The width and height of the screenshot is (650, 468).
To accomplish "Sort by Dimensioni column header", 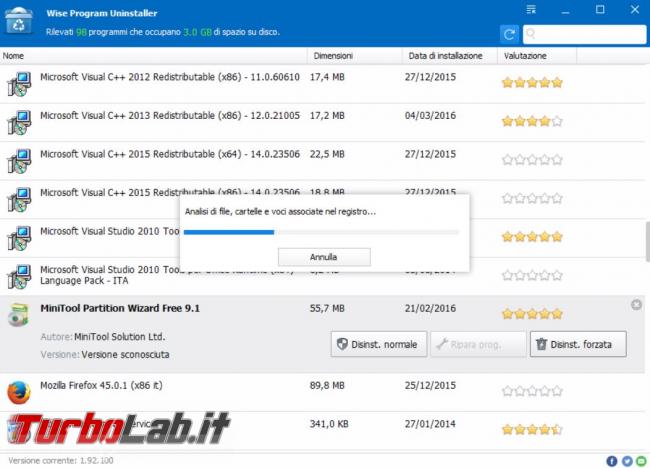I will click(354, 56).
